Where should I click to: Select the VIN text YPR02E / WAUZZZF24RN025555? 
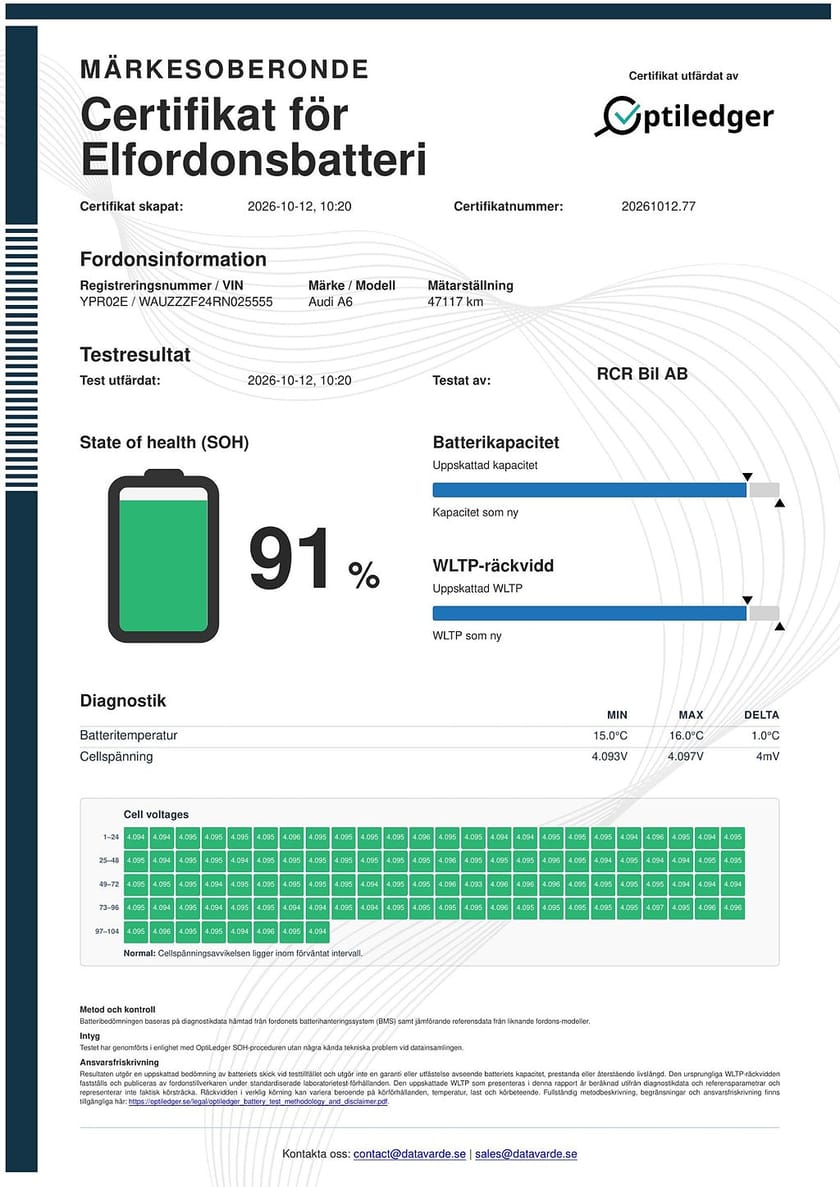pos(176,301)
